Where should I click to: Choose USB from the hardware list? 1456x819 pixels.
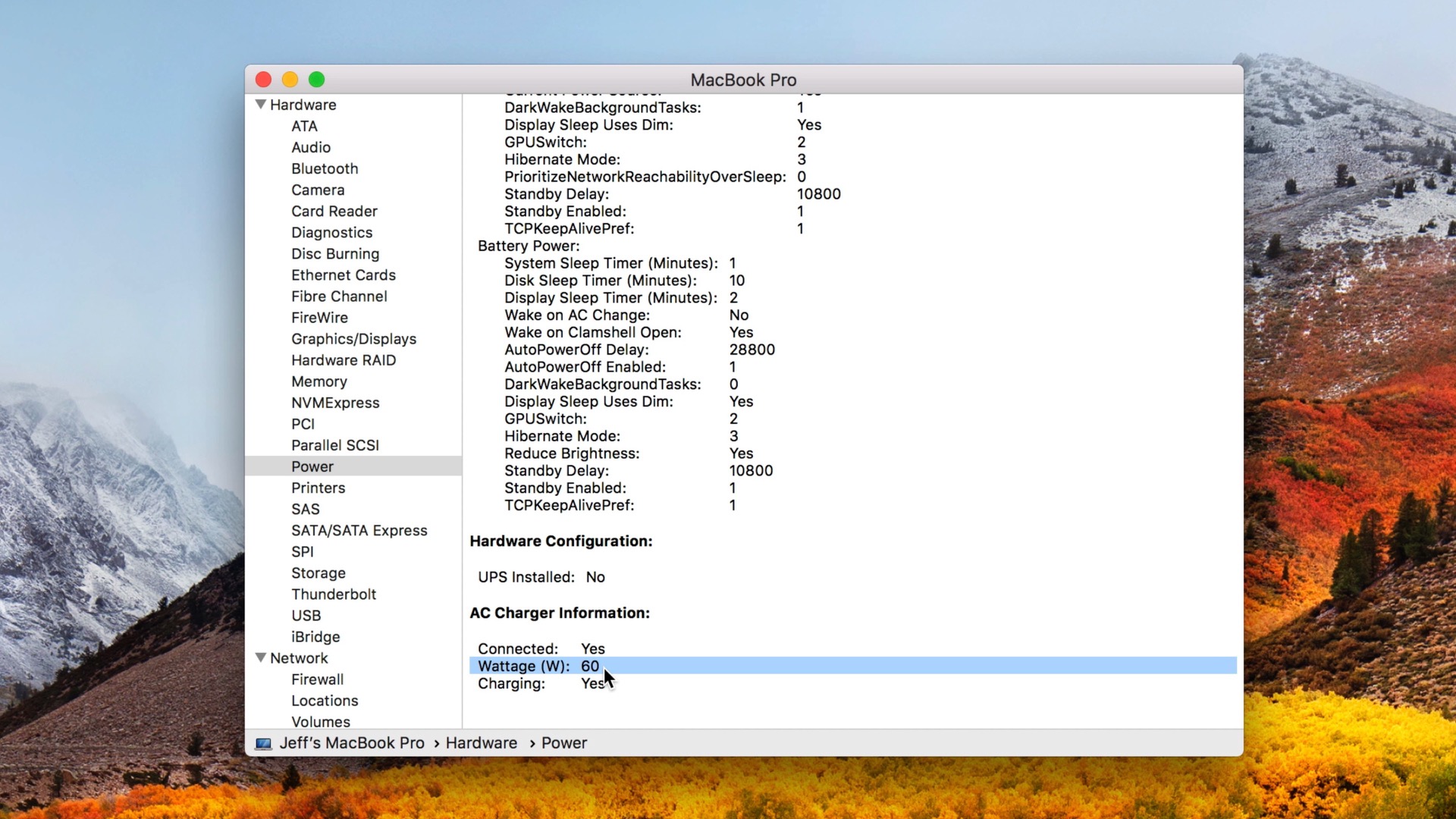[306, 616]
